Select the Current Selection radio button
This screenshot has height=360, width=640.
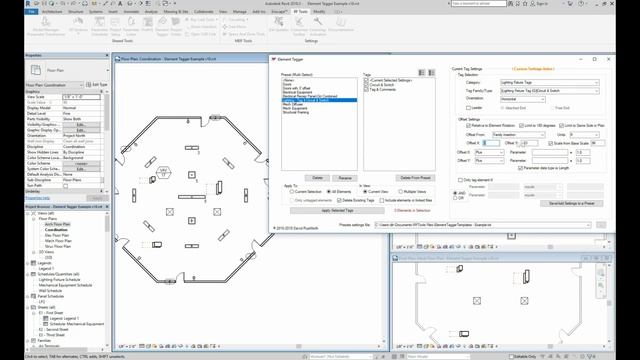(x=292, y=191)
